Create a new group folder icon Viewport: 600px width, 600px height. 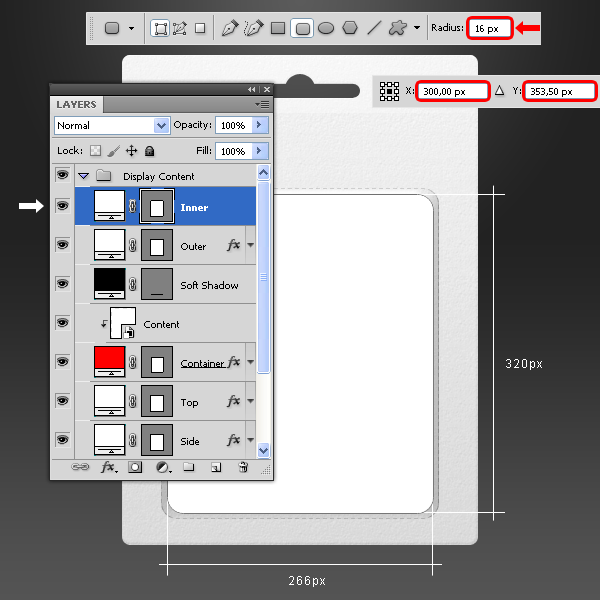[x=188, y=467]
